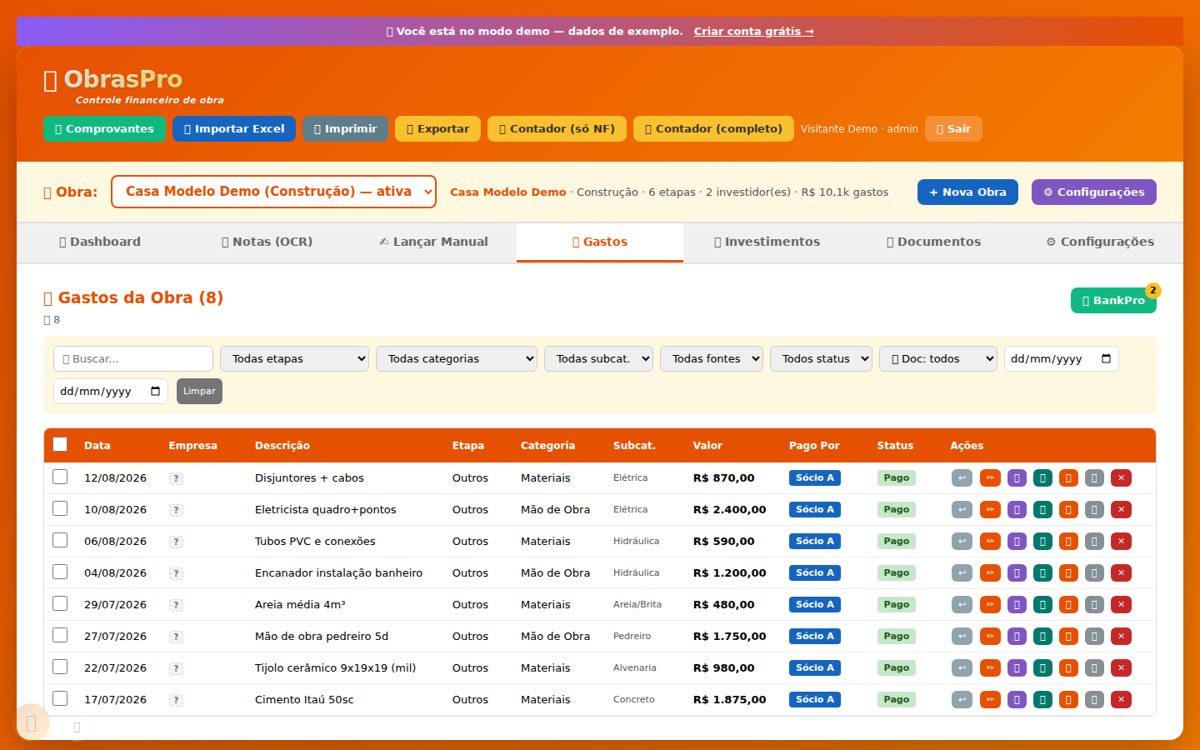Open Todos status filter dropdown
The image size is (1200, 750).
click(x=821, y=359)
